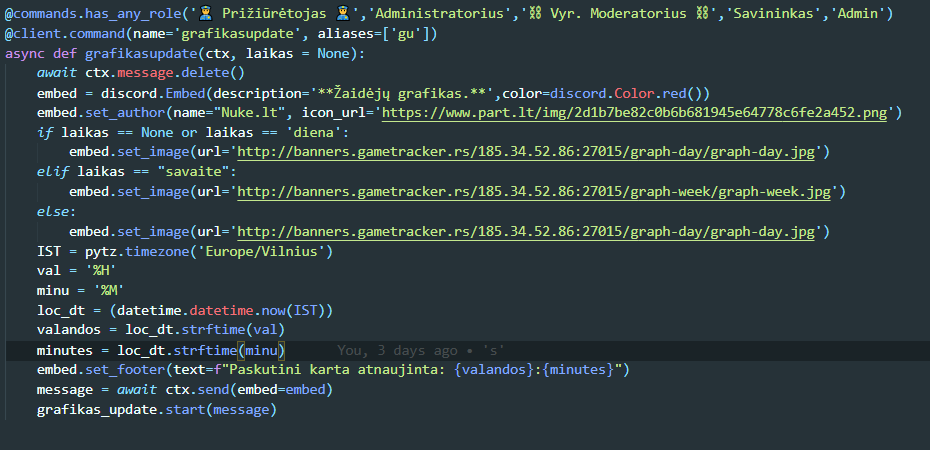Click the 'else:' keyword line
930x450 pixels.
[57, 212]
